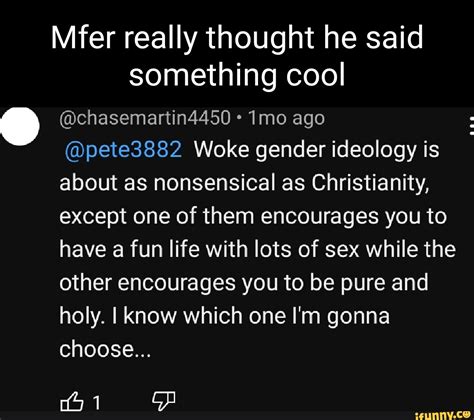Open the @chasemartin4450 username profile
The height and width of the screenshot is (420, 474).
145,118
